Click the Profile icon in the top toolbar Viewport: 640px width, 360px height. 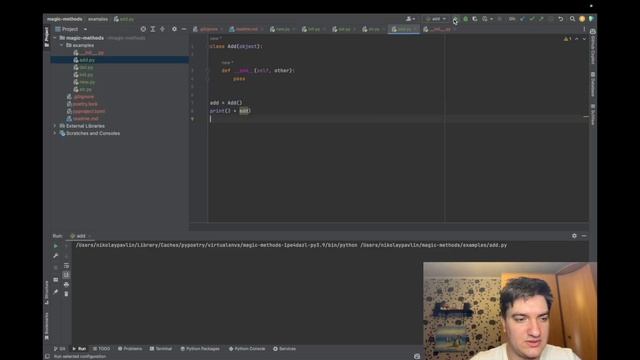click(x=484, y=19)
